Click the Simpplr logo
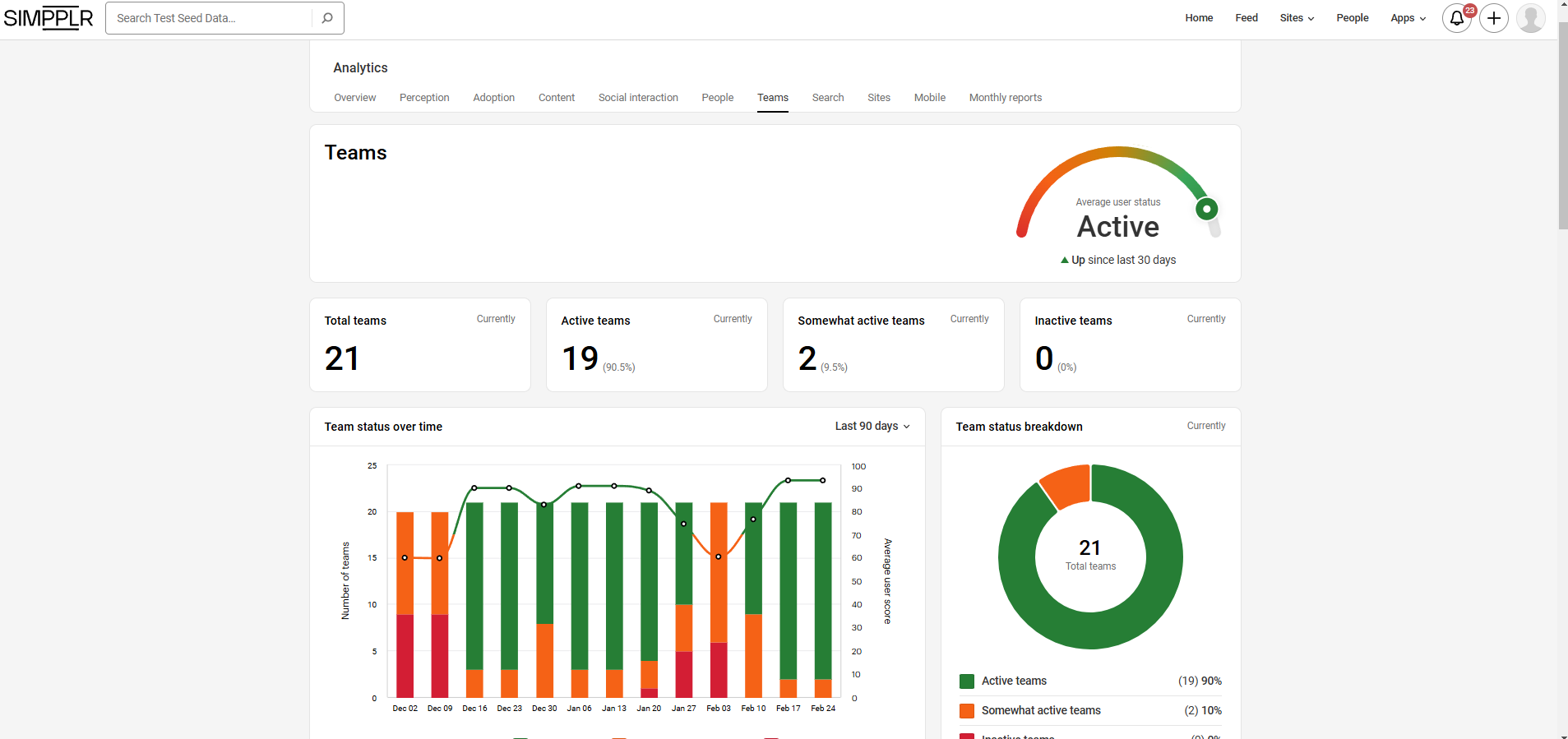 49,18
